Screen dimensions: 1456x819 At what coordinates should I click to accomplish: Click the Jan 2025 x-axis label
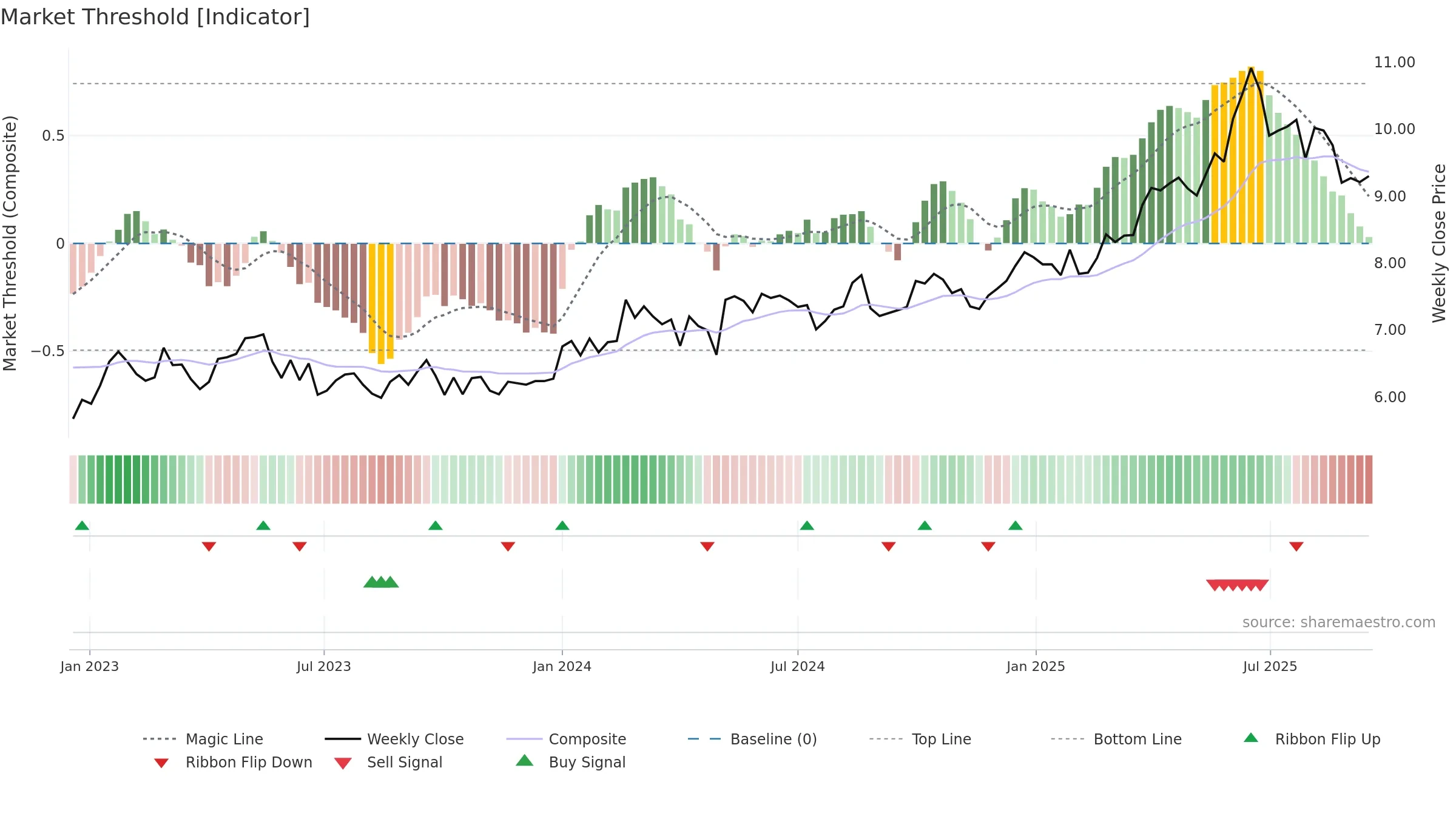(1036, 666)
